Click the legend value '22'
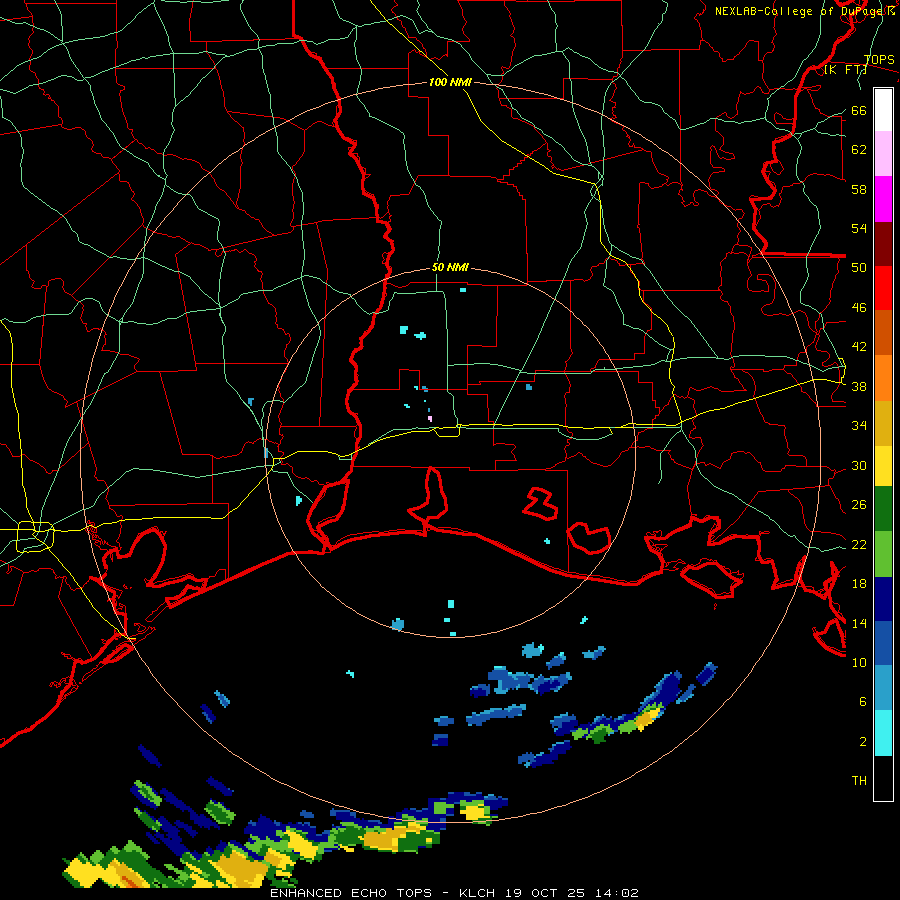900x900 pixels. 859,544
